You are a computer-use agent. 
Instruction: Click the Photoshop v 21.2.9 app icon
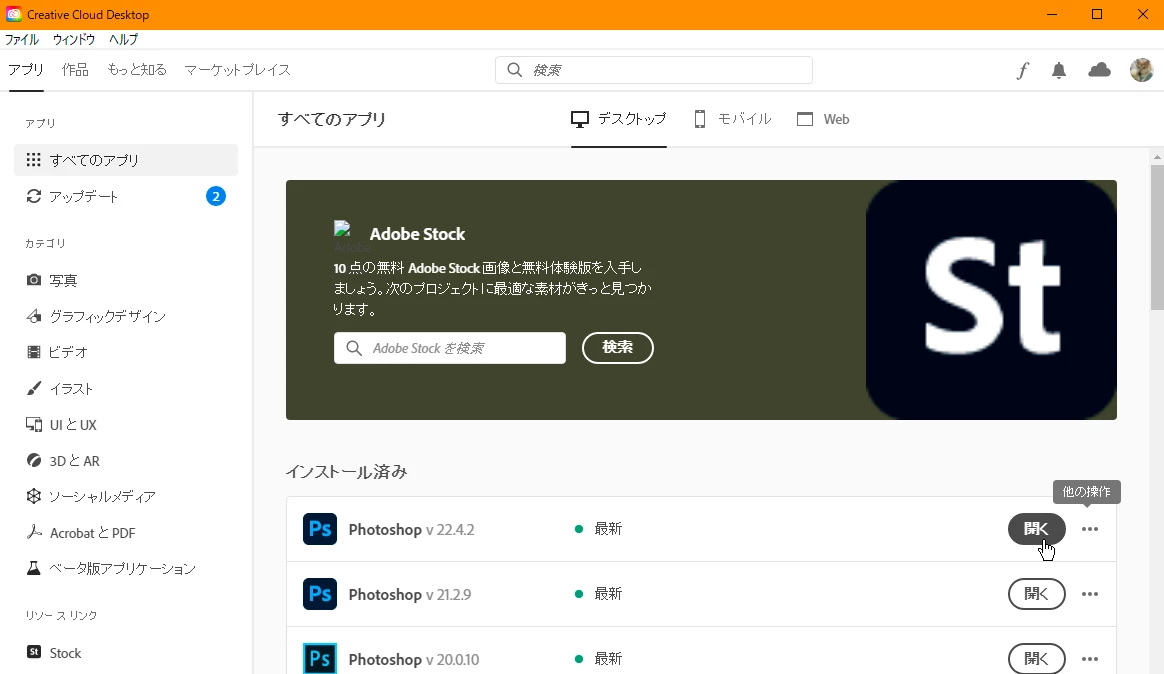point(320,594)
